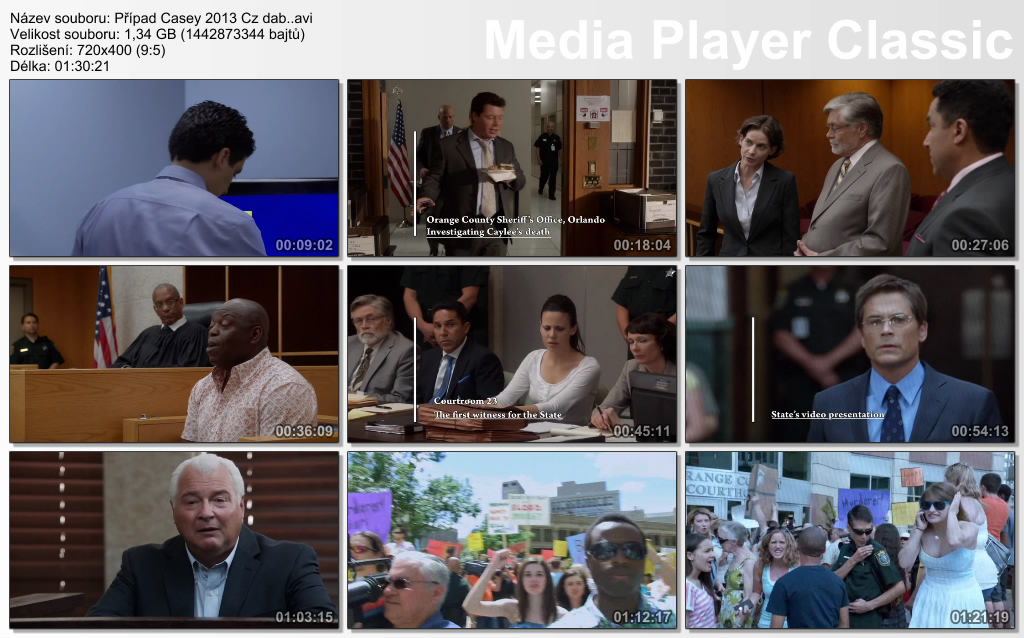Open the State's video presentation thumbnail
Image resolution: width=1024 pixels, height=638 pixels.
pos(849,353)
